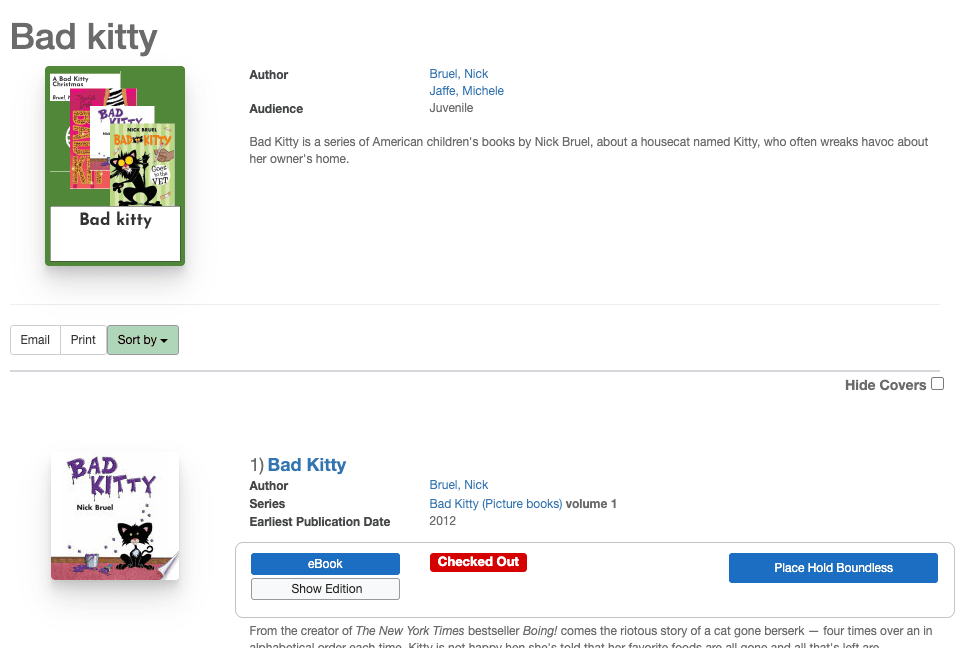Check the Hide Covers checkbox
The image size is (966, 648).
(x=937, y=384)
